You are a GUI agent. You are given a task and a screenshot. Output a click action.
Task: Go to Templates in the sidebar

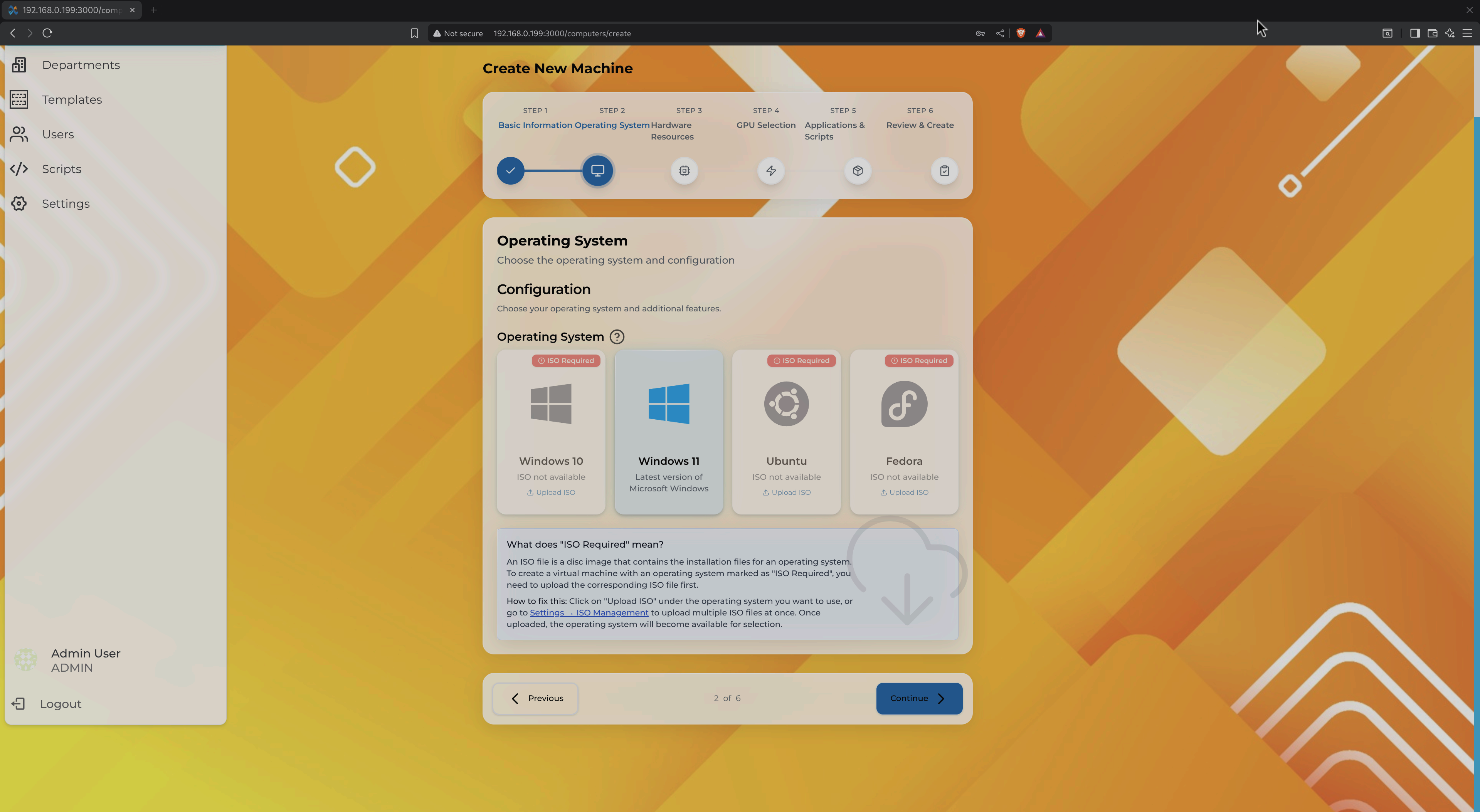pos(72,99)
